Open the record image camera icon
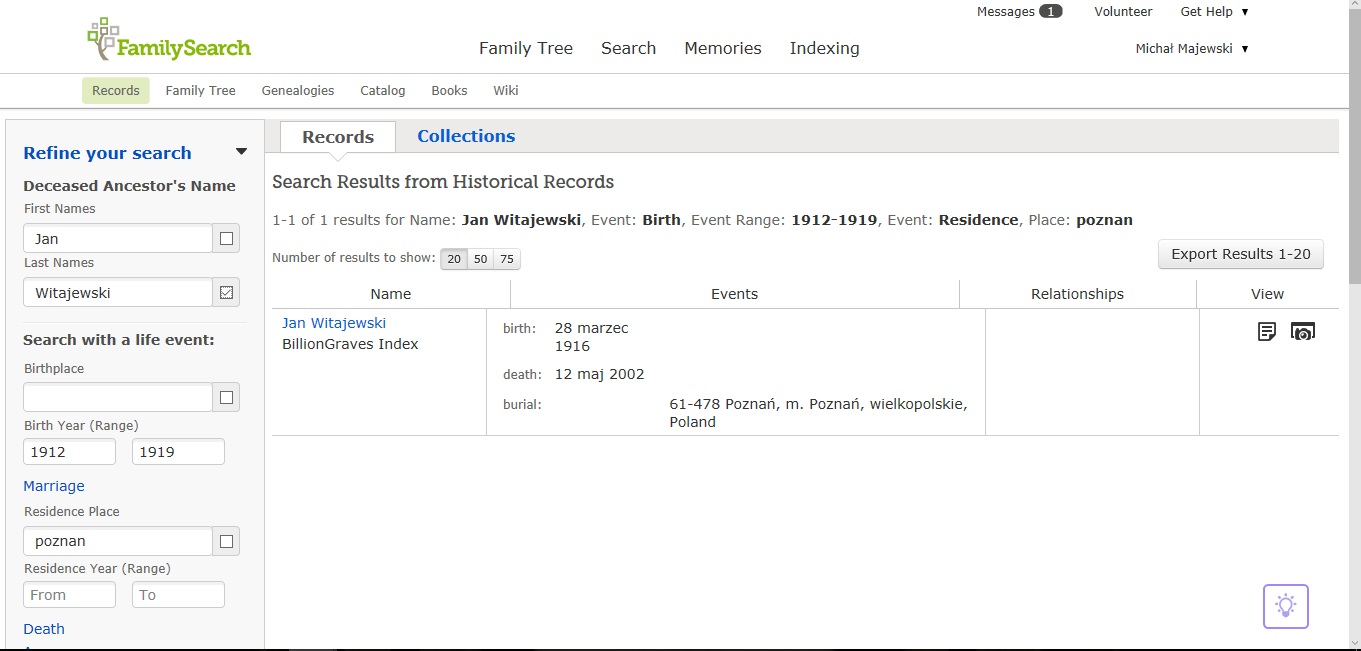Viewport: 1361px width, 651px height. [1302, 331]
